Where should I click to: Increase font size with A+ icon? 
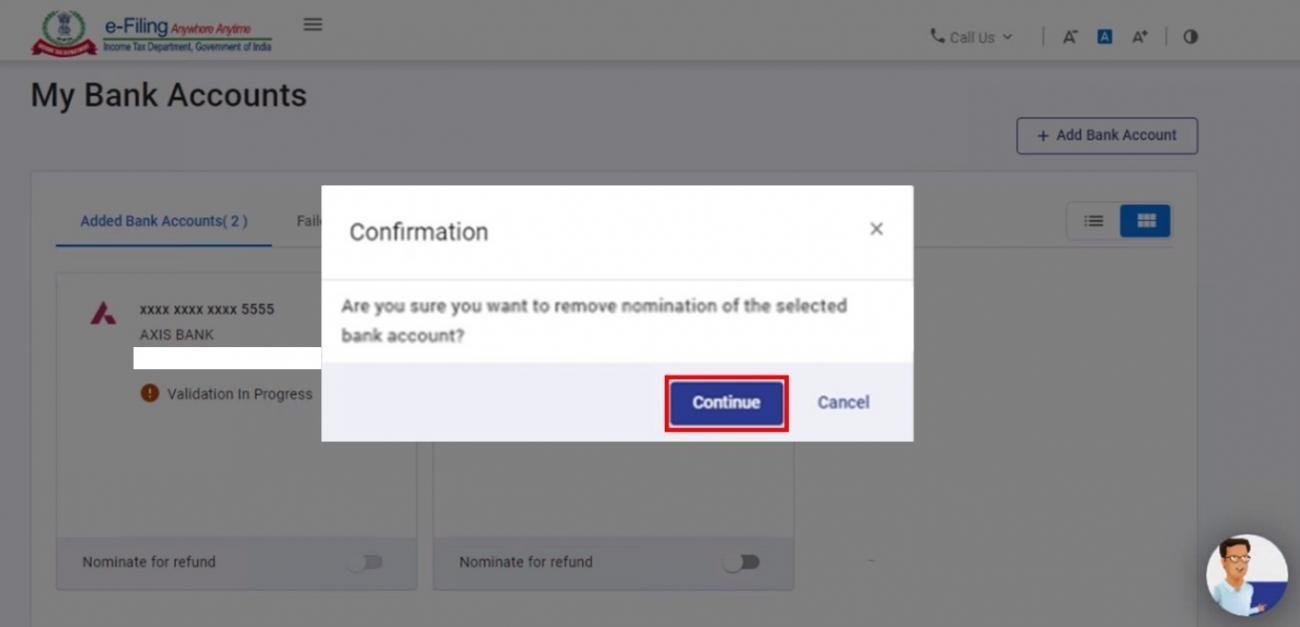coord(1139,37)
